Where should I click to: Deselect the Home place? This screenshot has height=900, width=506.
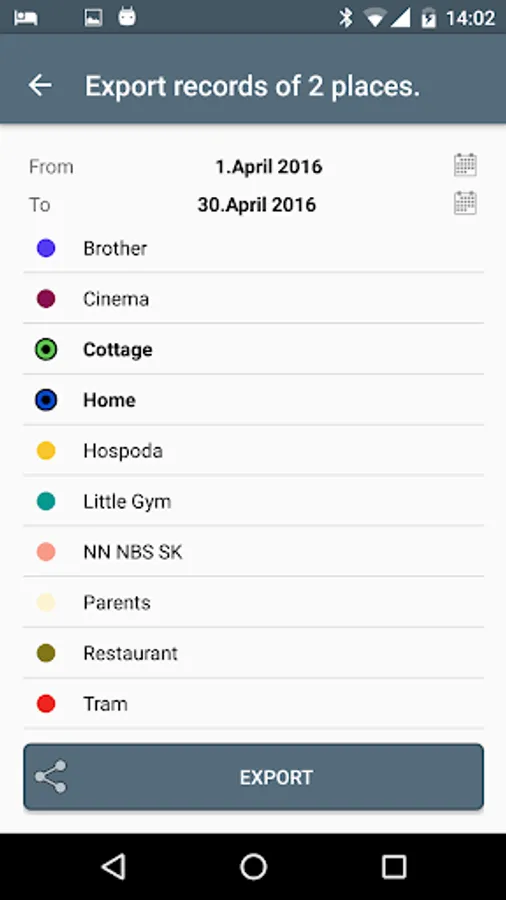tap(253, 399)
